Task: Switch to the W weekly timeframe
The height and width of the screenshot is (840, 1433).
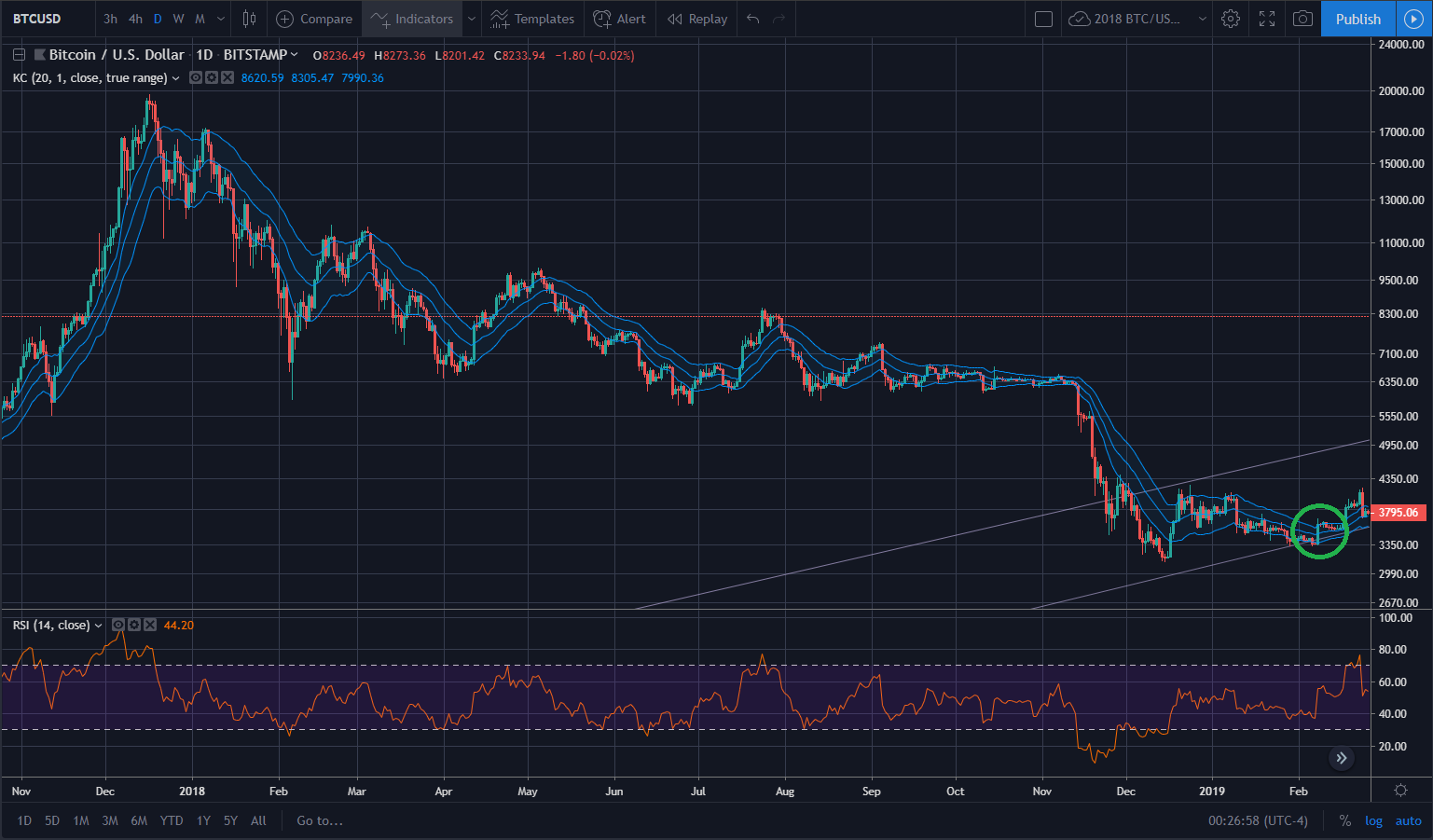Action: point(178,19)
